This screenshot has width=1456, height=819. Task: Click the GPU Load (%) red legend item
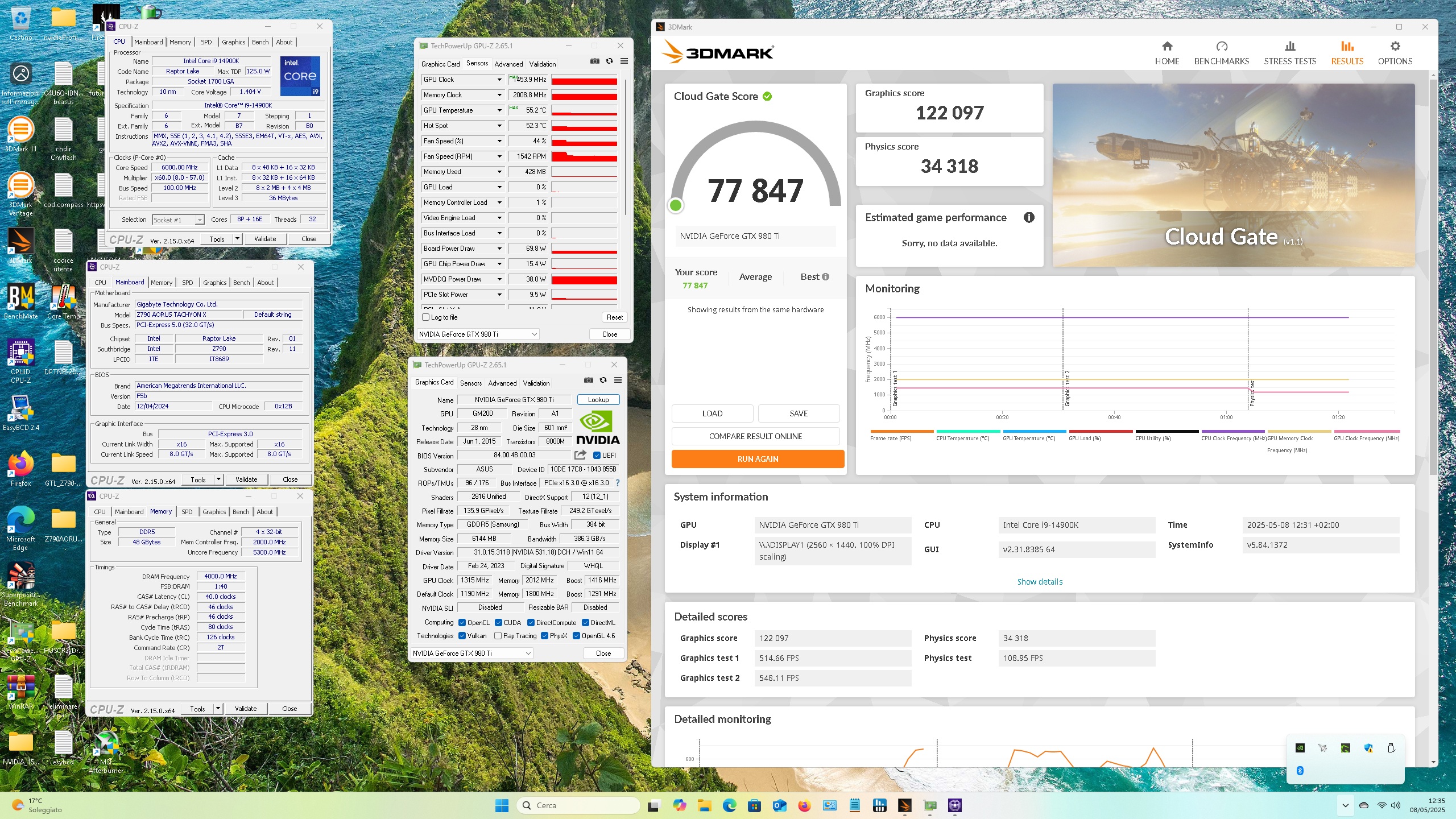pos(1101,436)
